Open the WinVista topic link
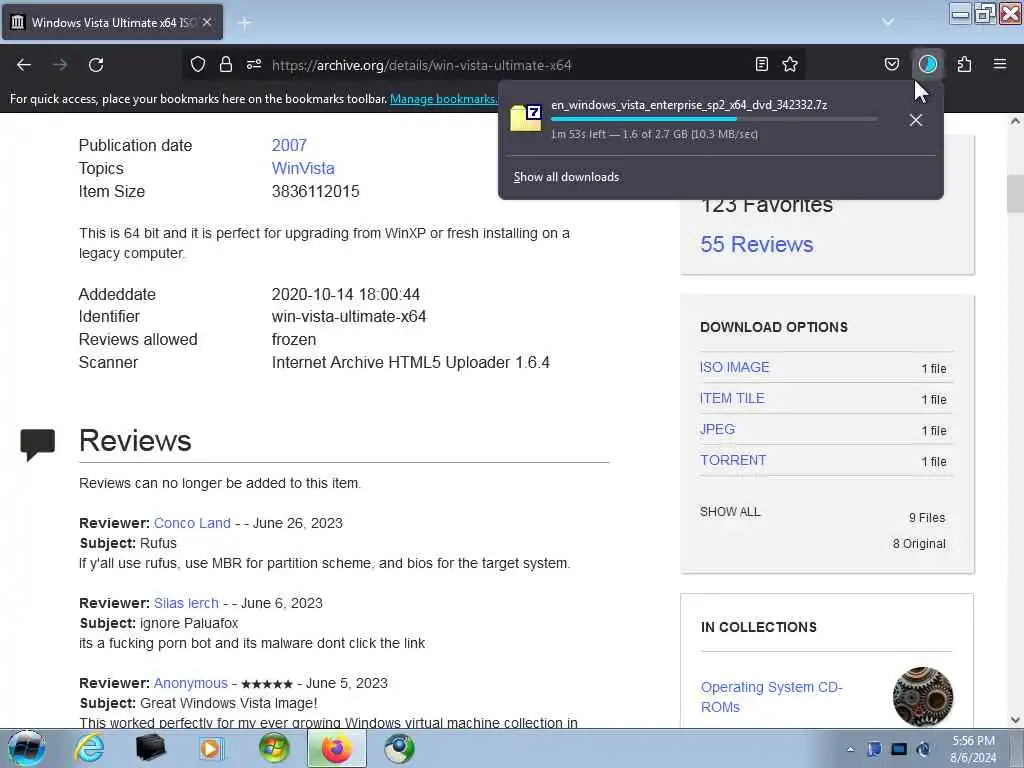 click(x=303, y=168)
